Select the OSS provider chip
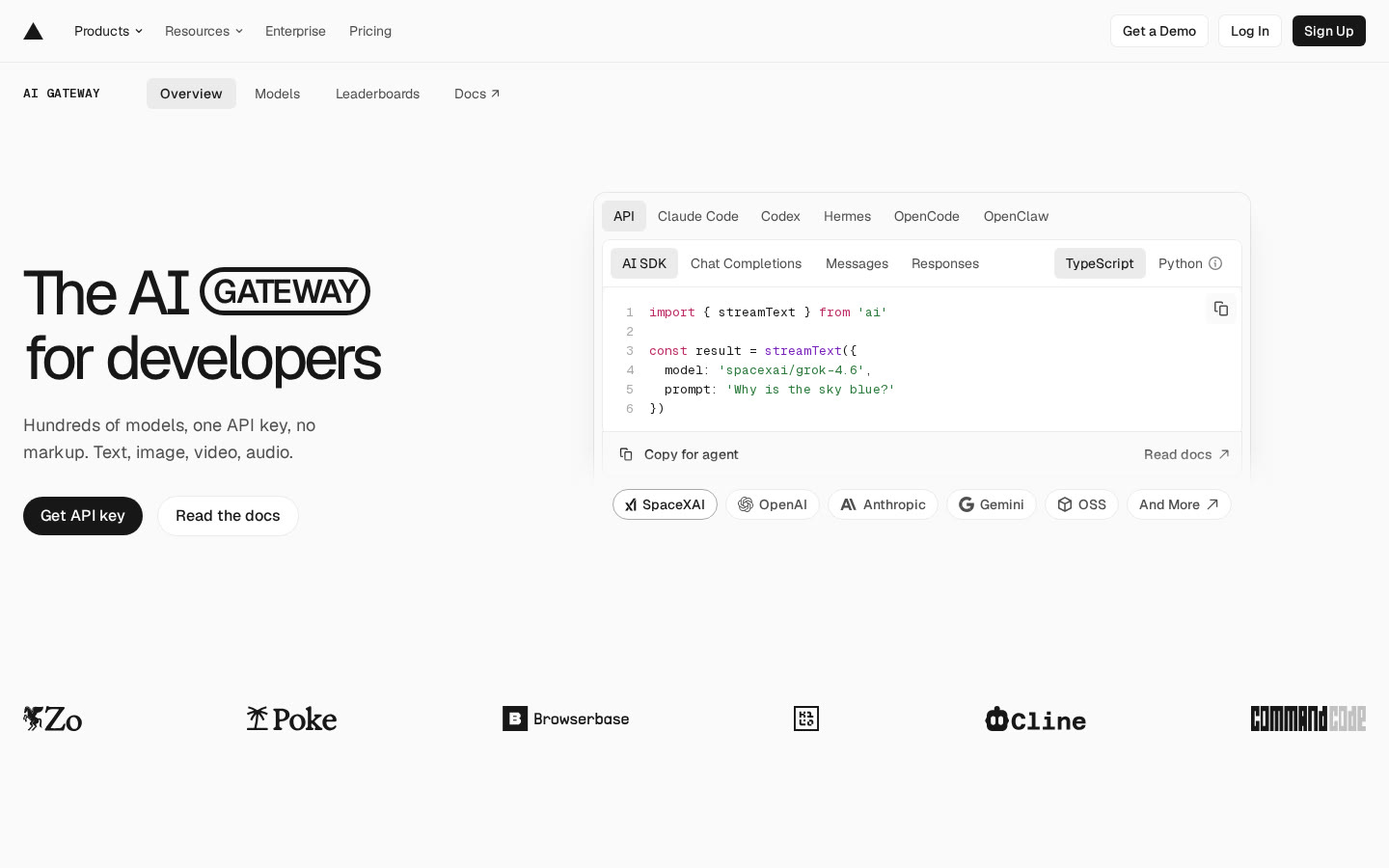This screenshot has width=1389, height=868. 1081,504
